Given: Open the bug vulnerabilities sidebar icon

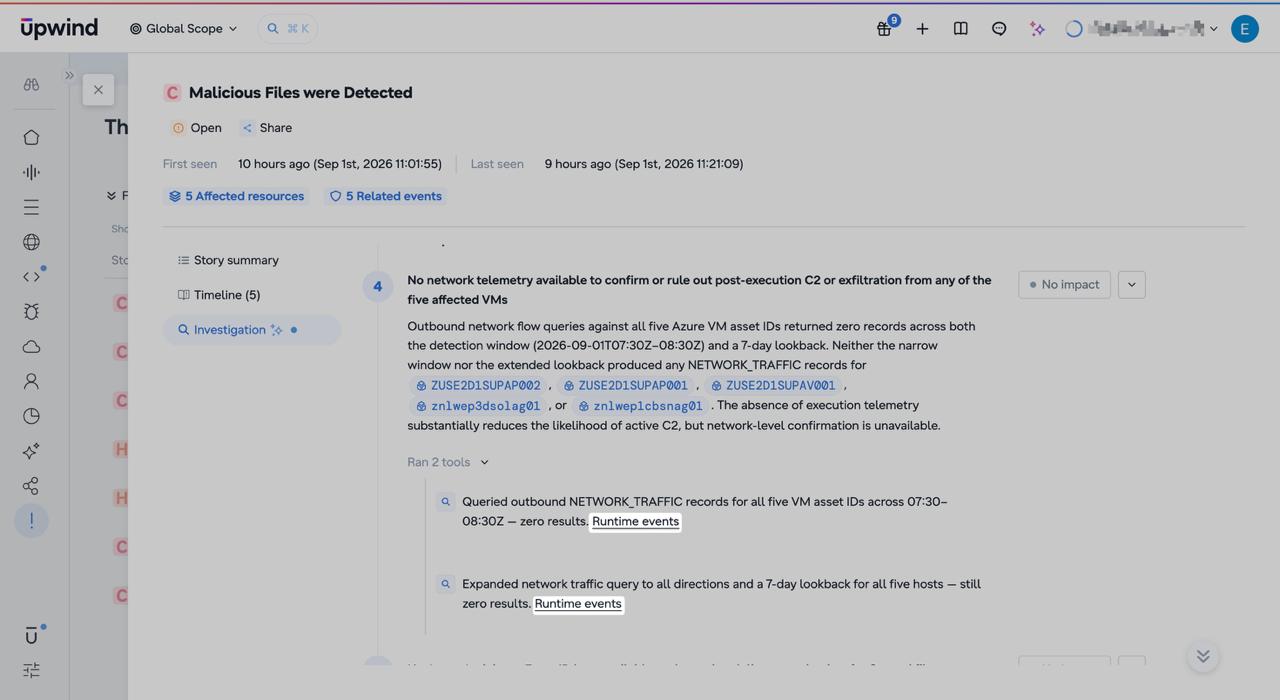Looking at the screenshot, I should tap(31, 311).
